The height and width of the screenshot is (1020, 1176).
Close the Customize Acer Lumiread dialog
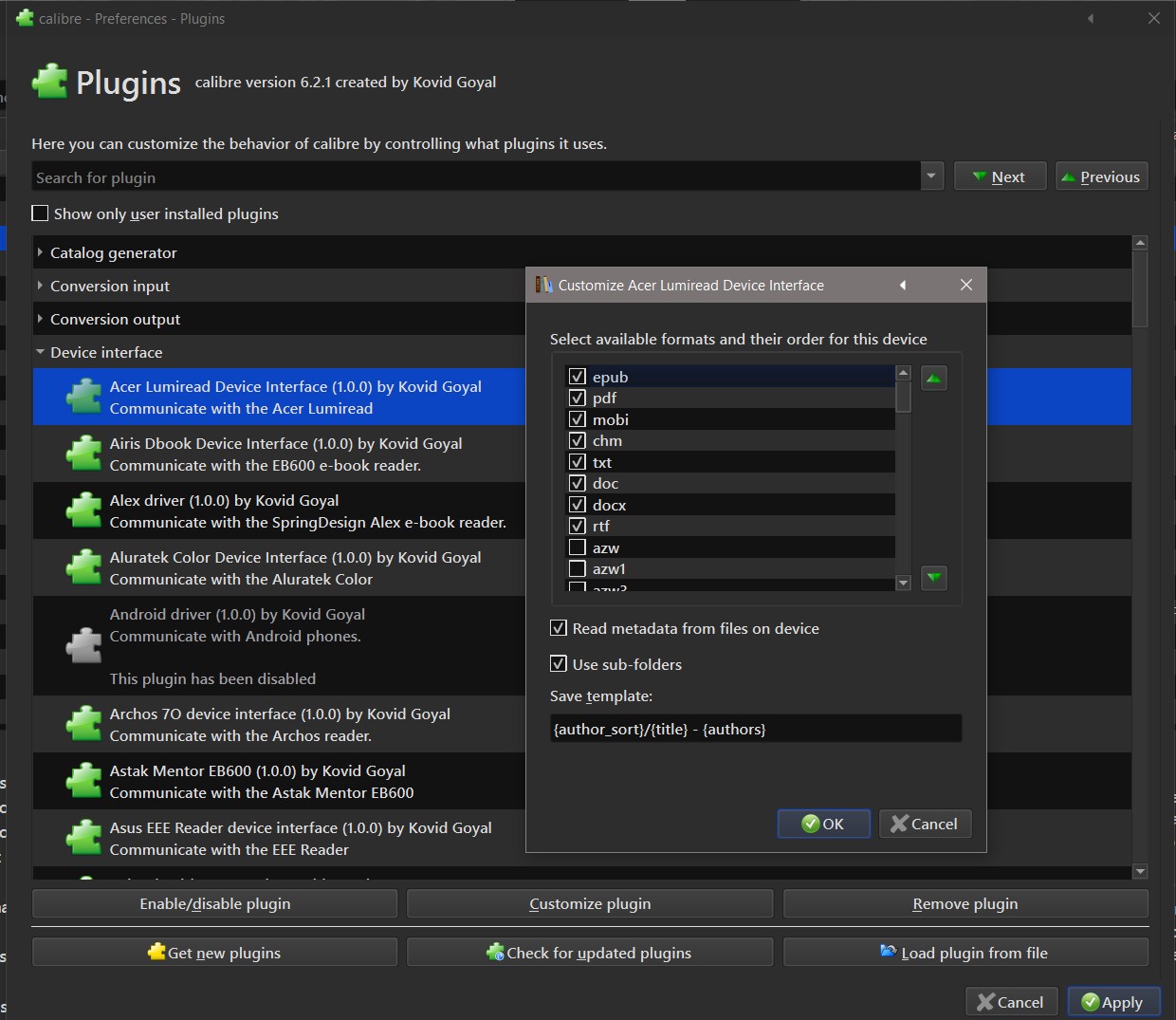point(965,285)
